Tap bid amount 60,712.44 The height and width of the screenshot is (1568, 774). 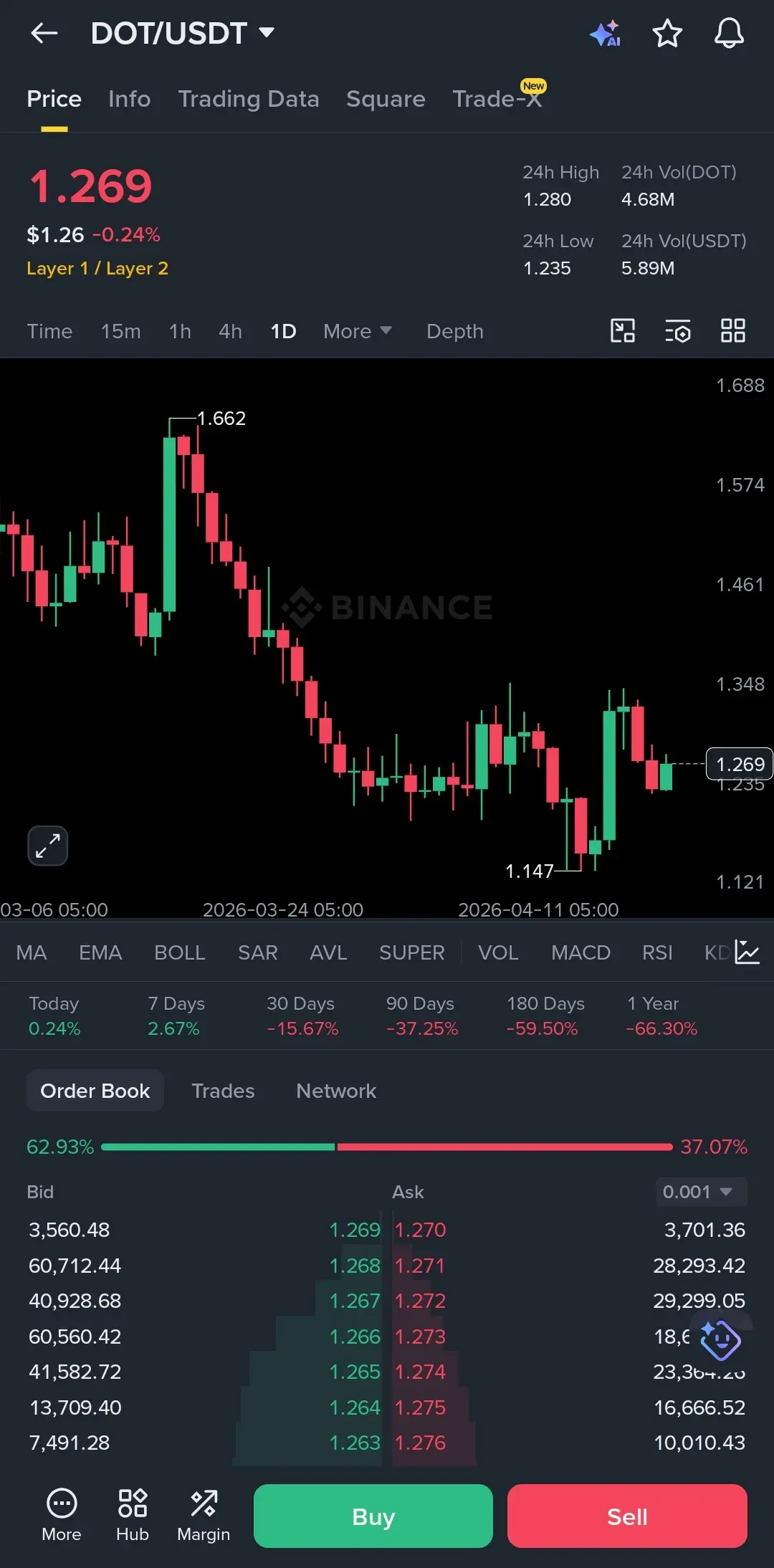click(75, 1266)
